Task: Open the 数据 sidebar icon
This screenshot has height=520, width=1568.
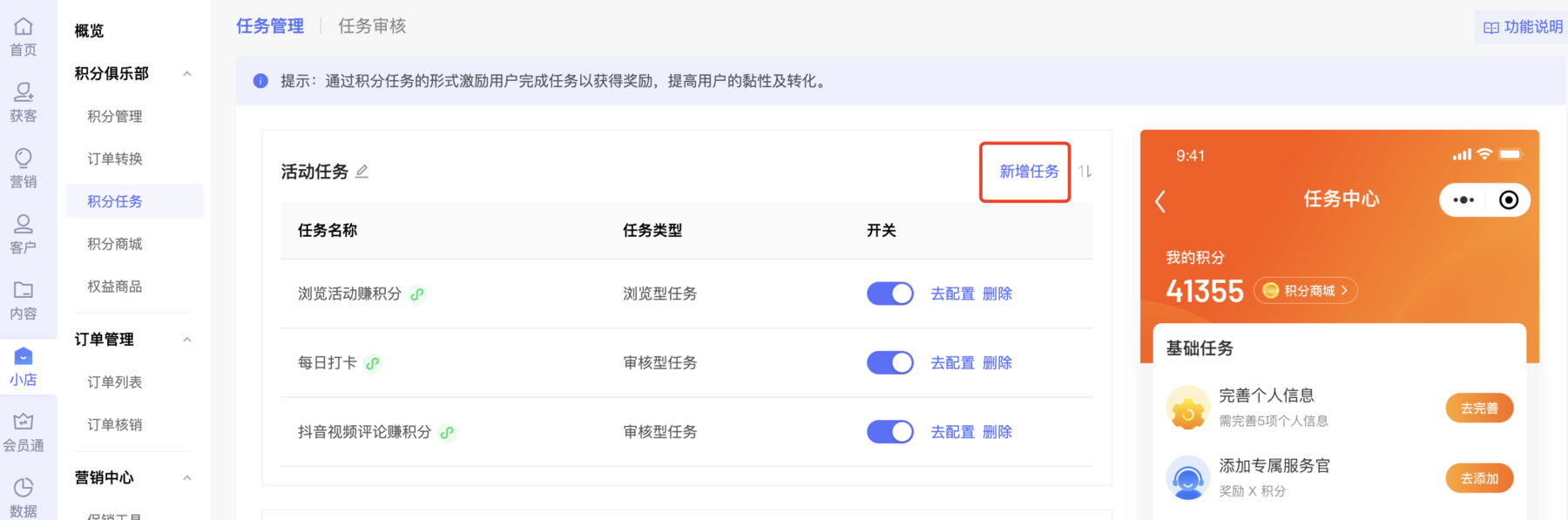Action: [24, 498]
